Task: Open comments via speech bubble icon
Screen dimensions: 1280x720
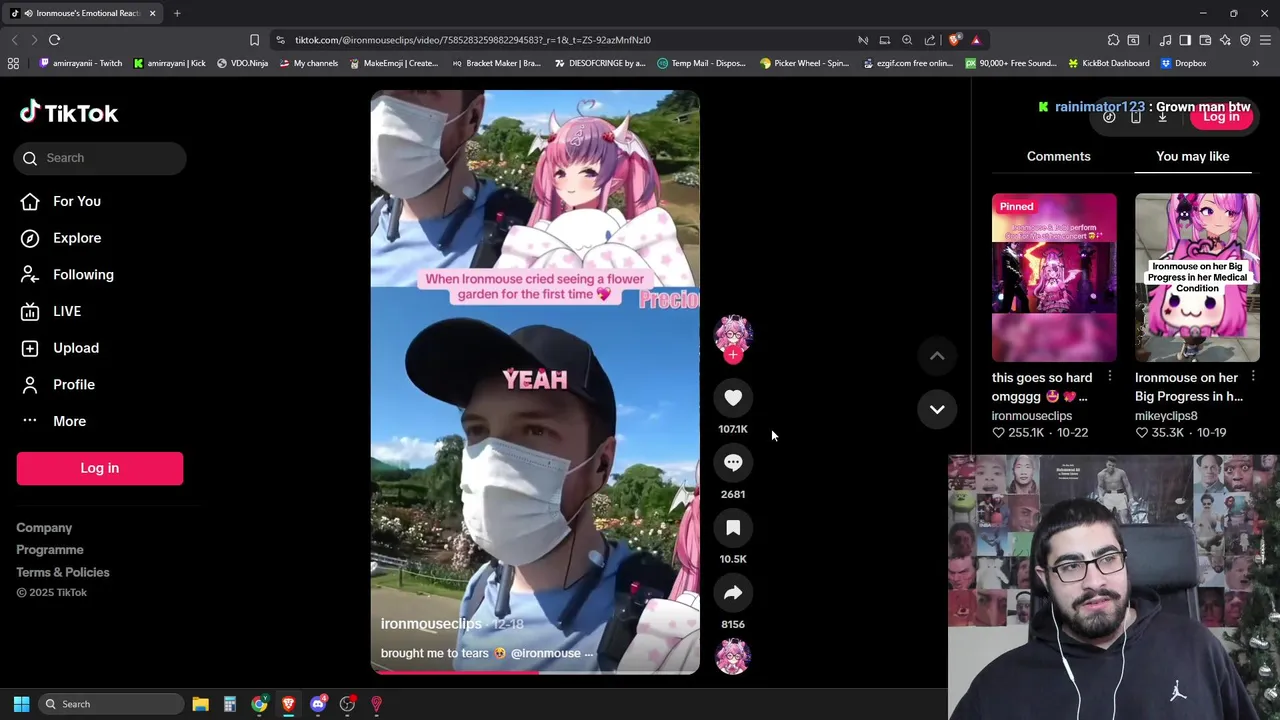Action: click(733, 463)
